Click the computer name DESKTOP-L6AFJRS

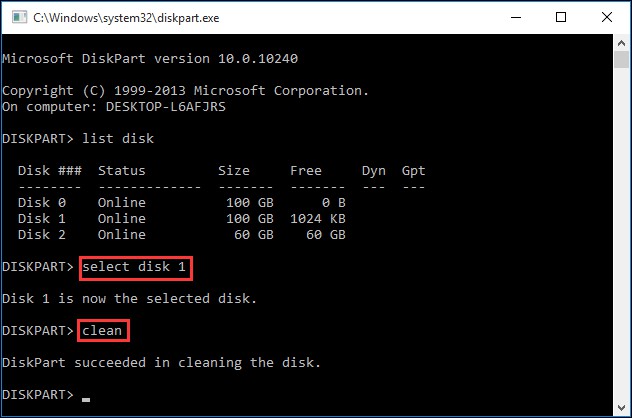[166, 107]
